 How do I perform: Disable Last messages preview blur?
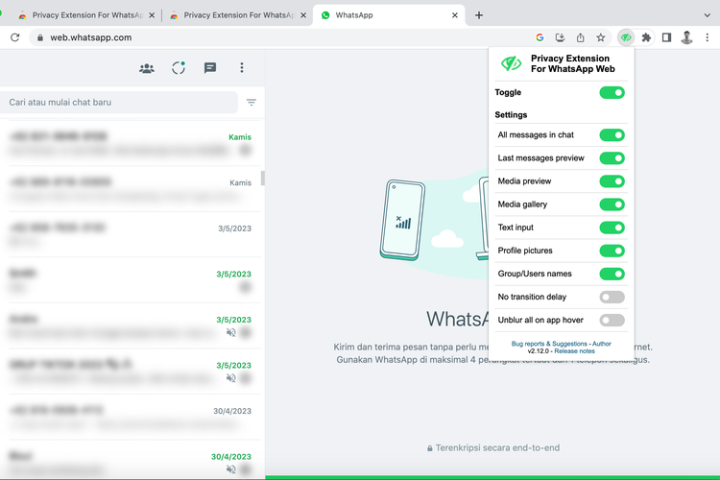[x=612, y=158]
